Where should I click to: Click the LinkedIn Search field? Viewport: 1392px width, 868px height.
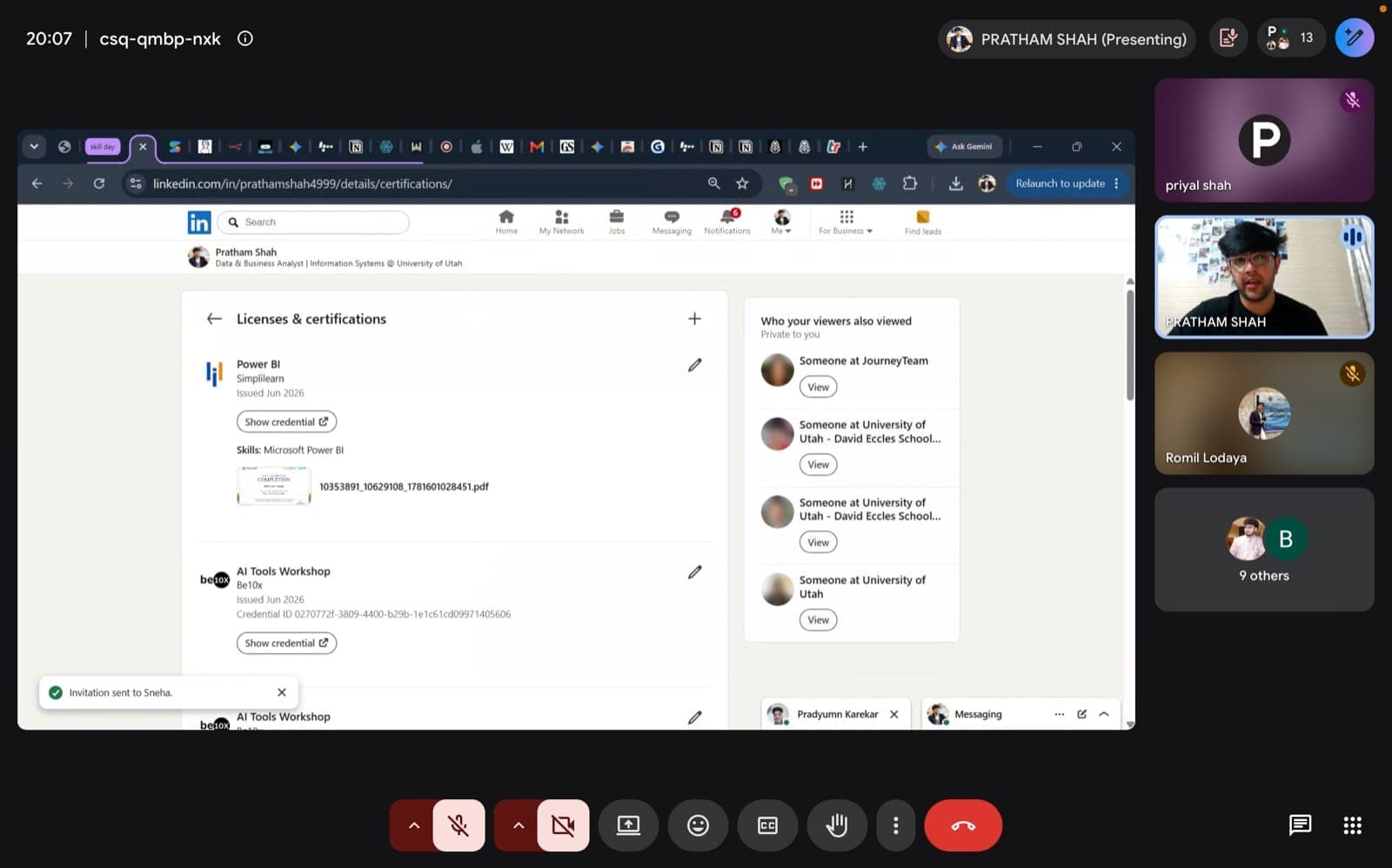(313, 223)
